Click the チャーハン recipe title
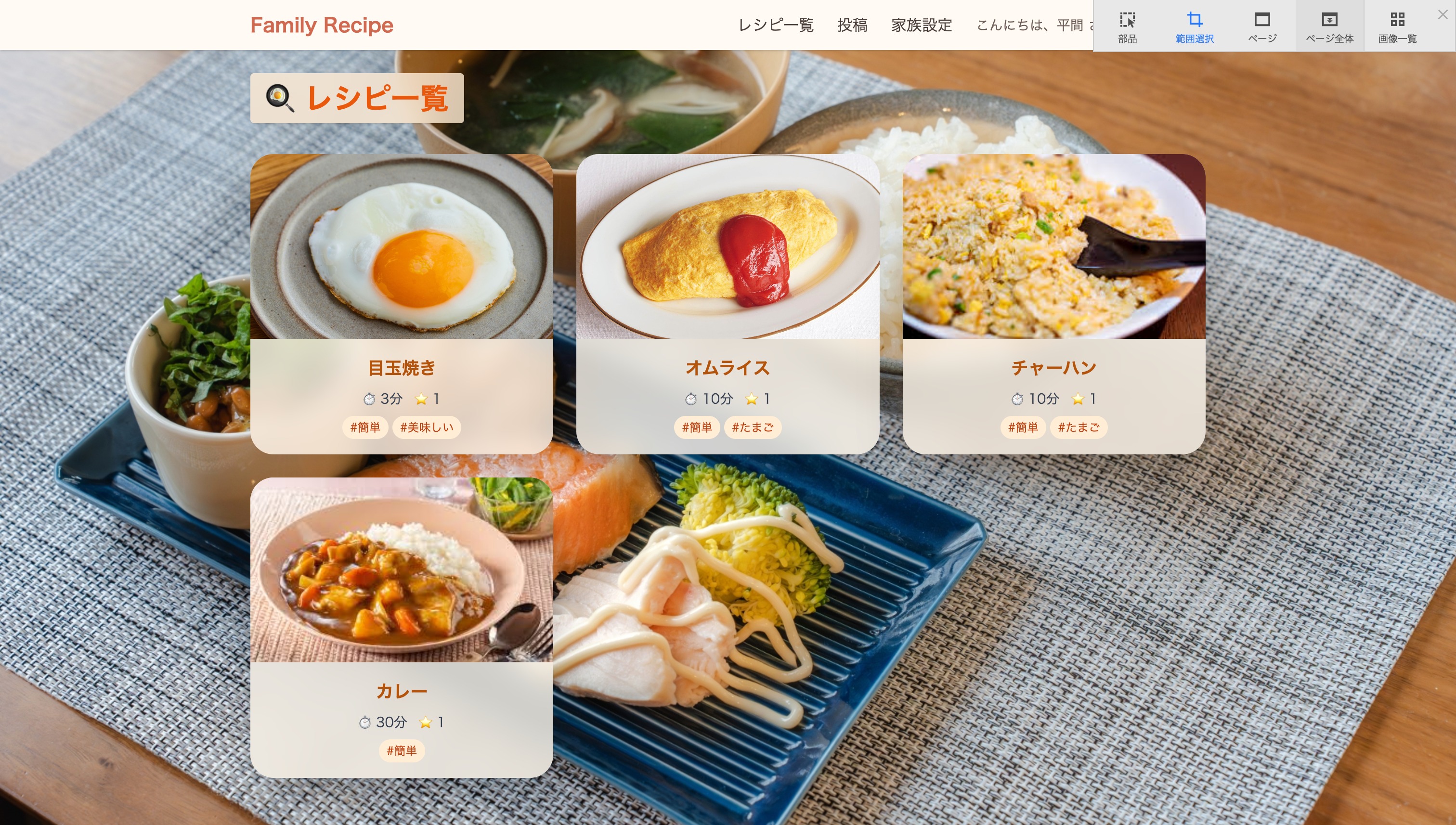 (x=1053, y=368)
